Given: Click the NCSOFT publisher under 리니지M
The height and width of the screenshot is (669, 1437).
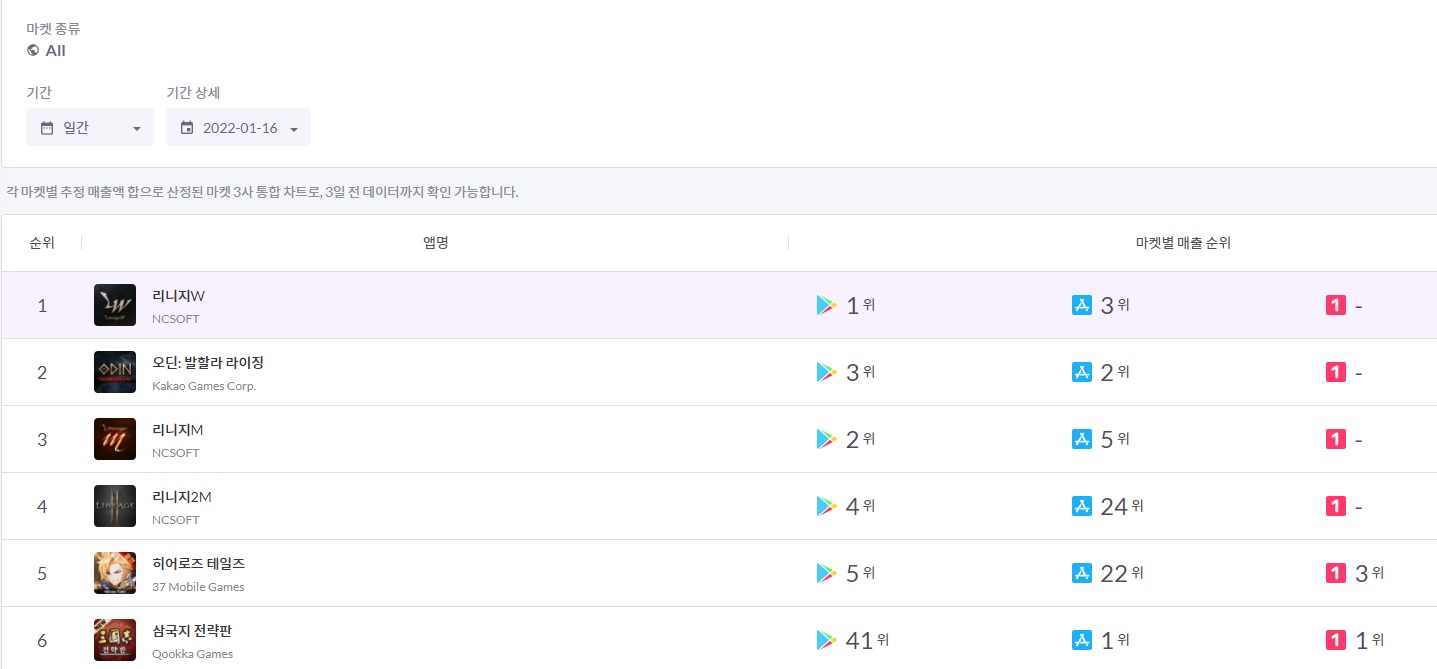Looking at the screenshot, I should pos(175,453).
